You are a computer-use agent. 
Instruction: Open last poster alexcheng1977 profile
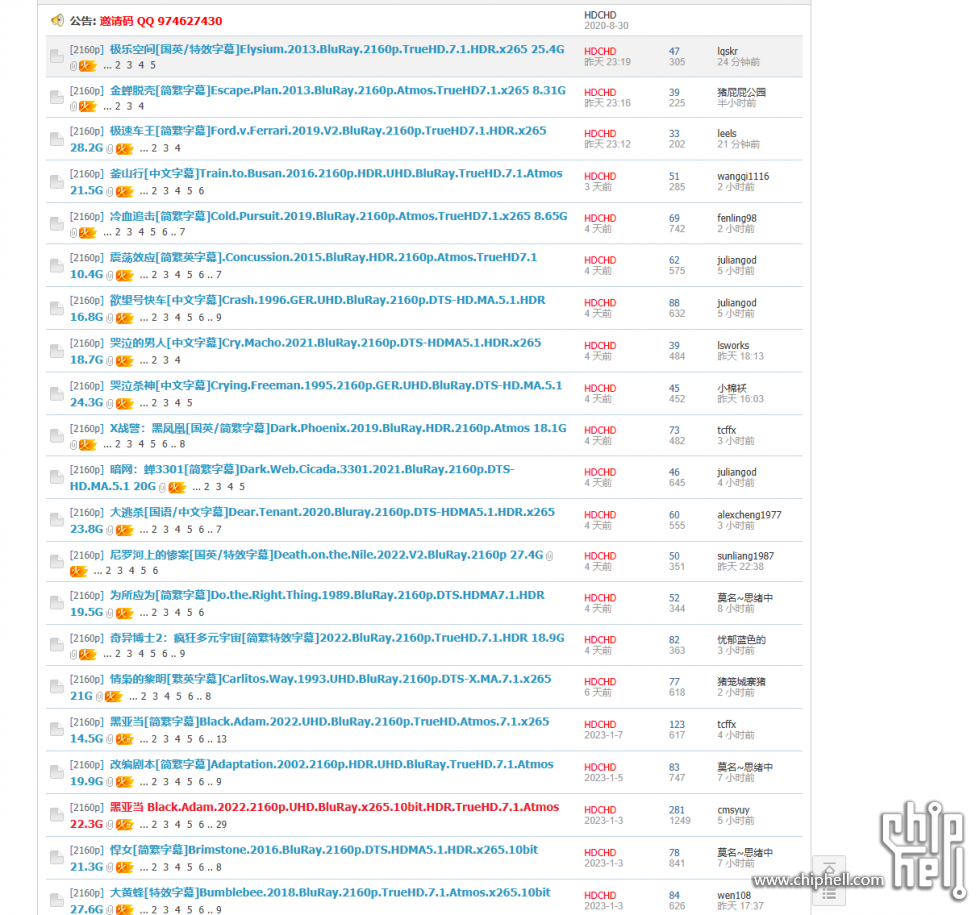point(749,515)
